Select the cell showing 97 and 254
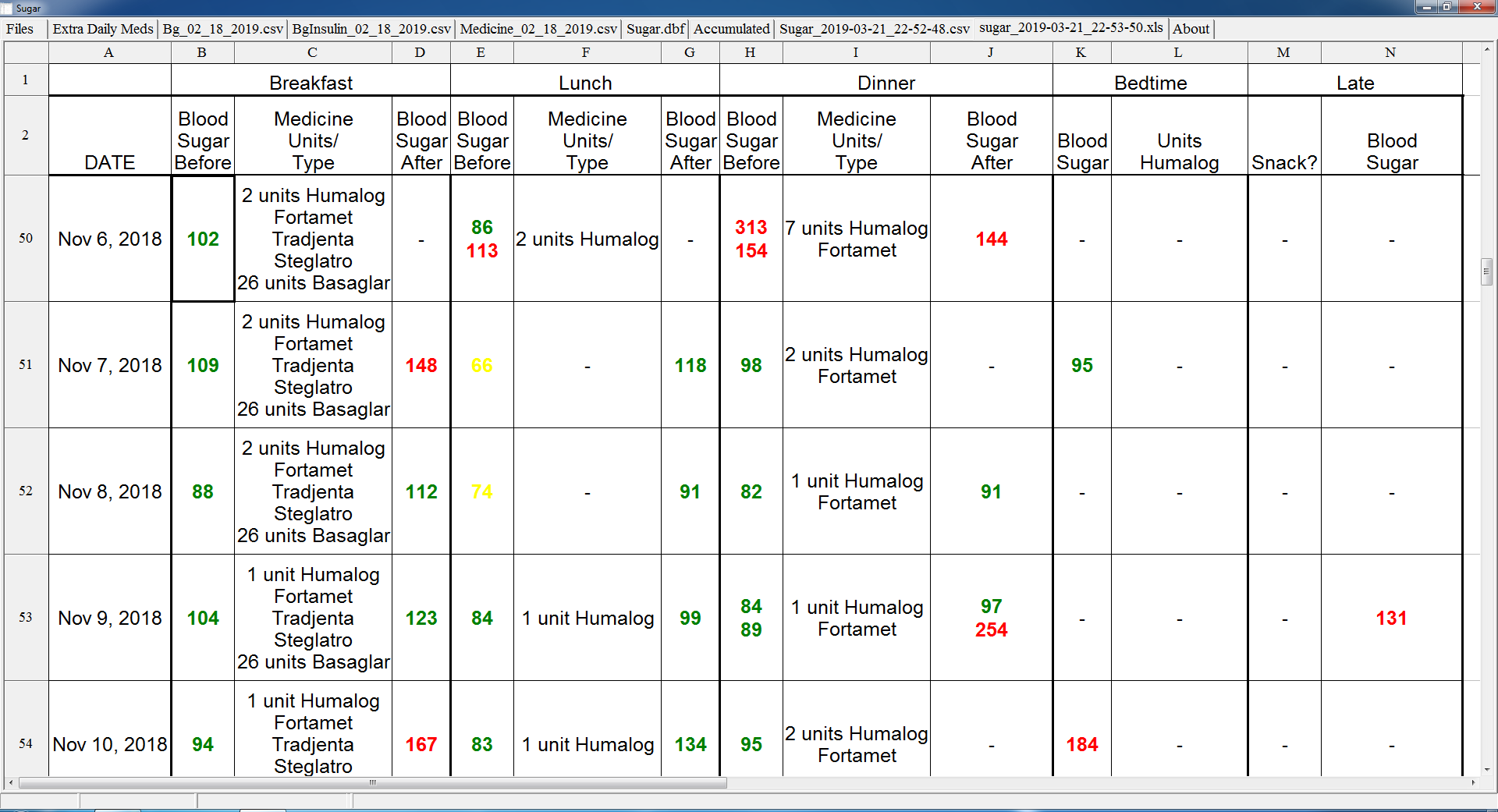 pos(992,618)
